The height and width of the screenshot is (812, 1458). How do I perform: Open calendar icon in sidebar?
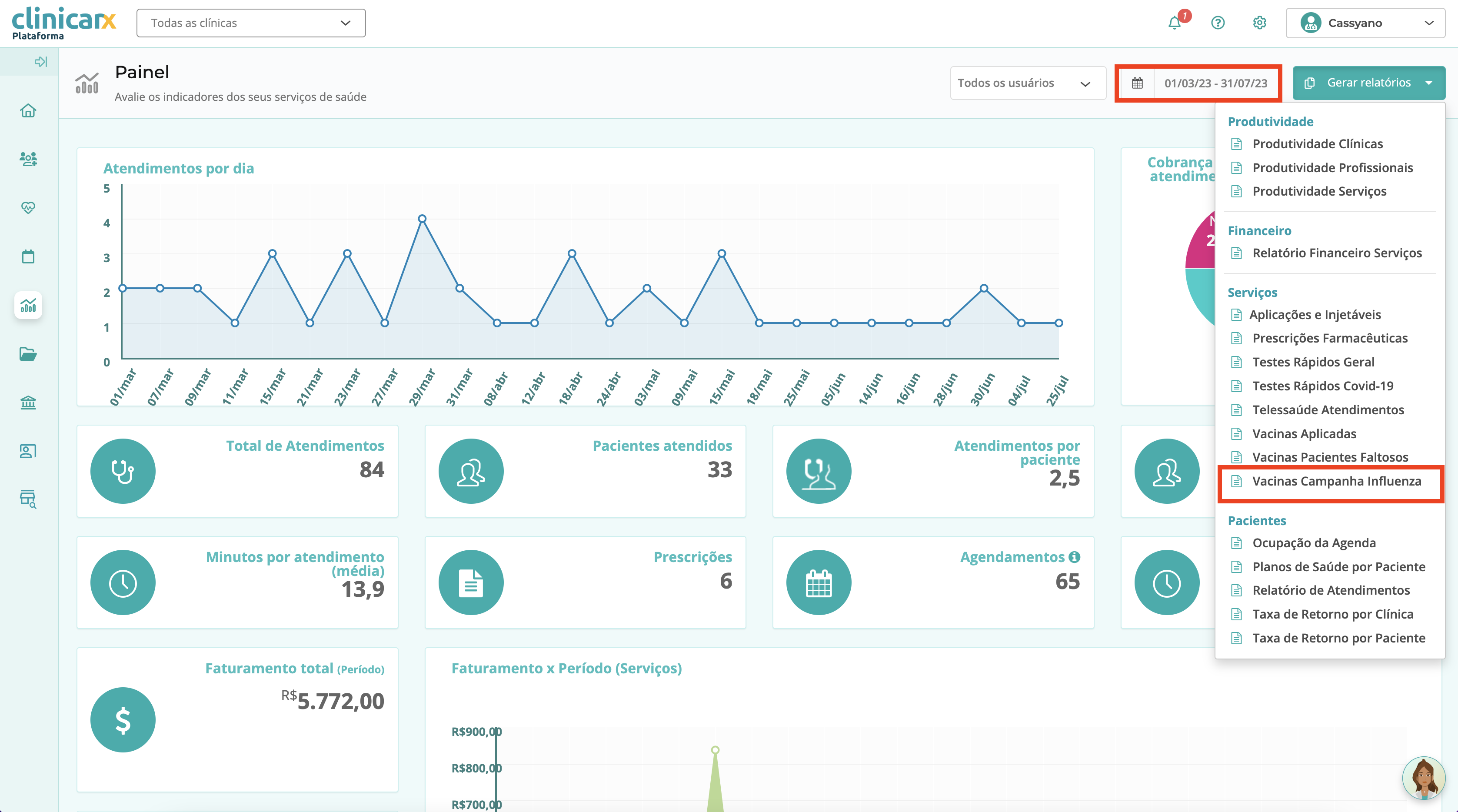[x=28, y=256]
